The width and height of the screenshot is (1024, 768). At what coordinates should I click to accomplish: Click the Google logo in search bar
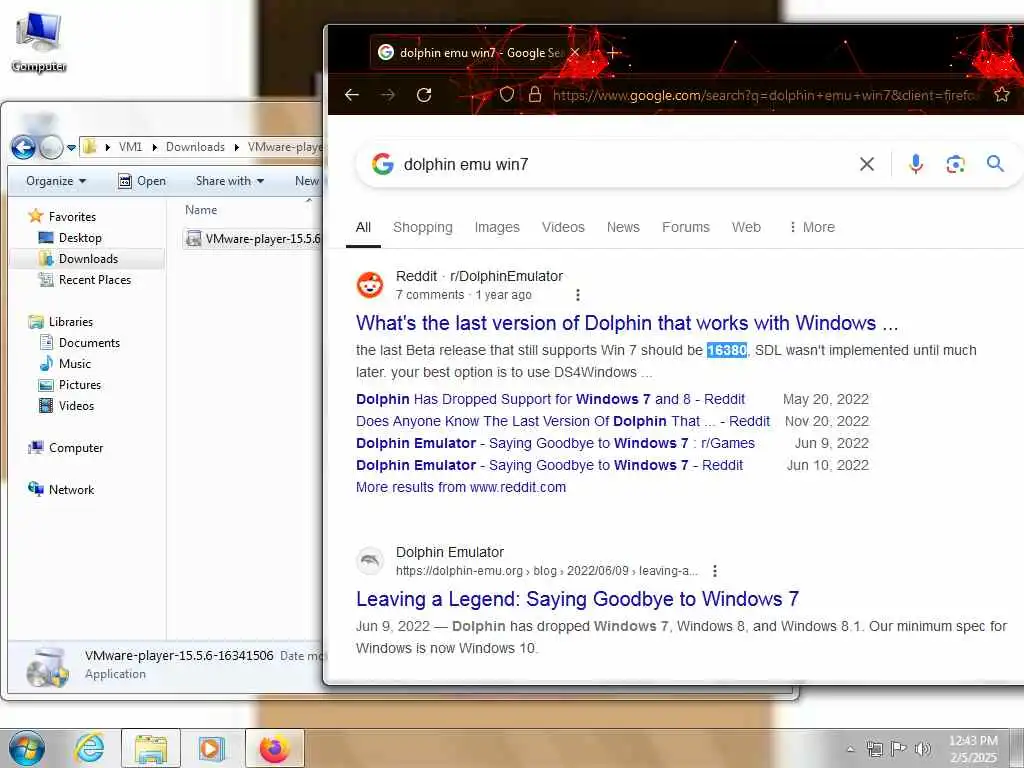pyautogui.click(x=383, y=164)
